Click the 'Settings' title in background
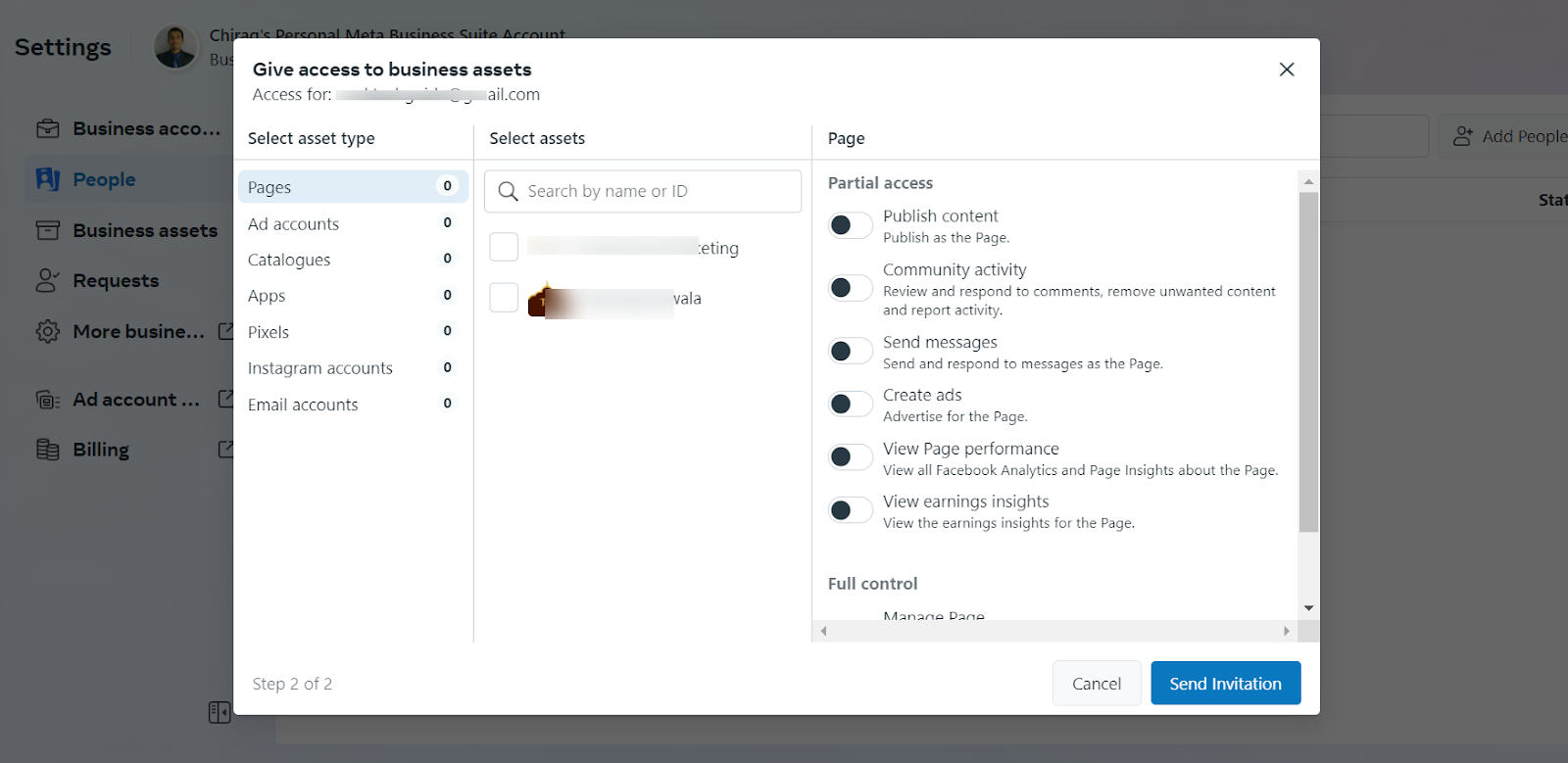This screenshot has height=763, width=1568. pos(63,47)
